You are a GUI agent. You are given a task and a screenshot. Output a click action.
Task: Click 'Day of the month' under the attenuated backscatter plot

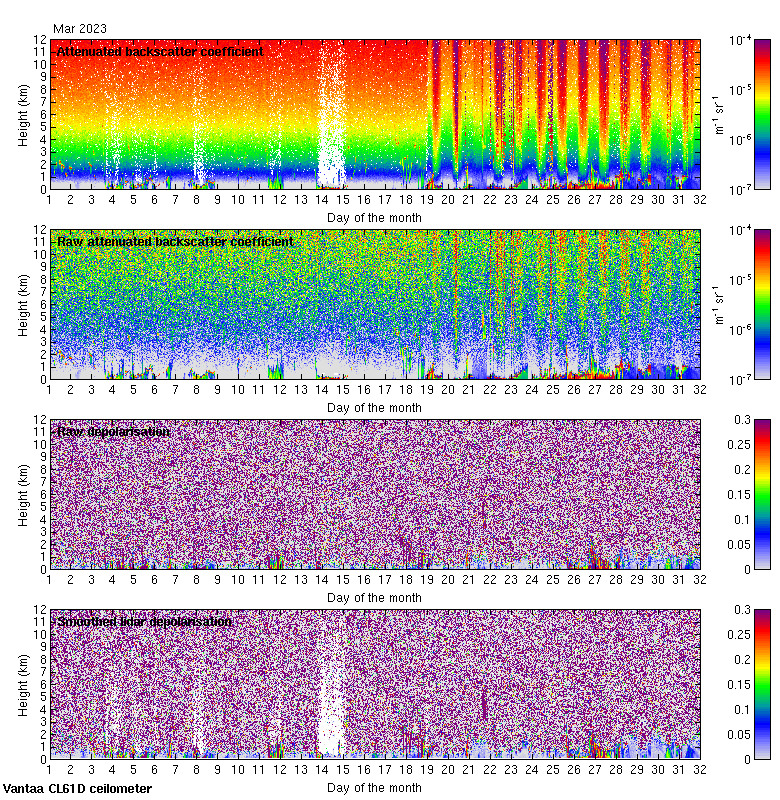pyautogui.click(x=374, y=218)
